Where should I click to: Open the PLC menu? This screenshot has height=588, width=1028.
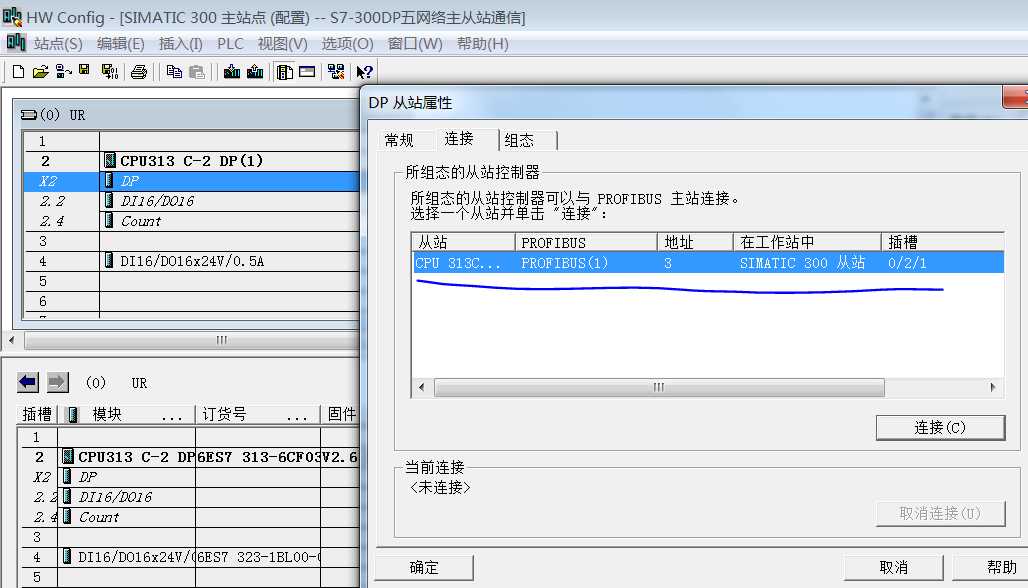[x=230, y=43]
